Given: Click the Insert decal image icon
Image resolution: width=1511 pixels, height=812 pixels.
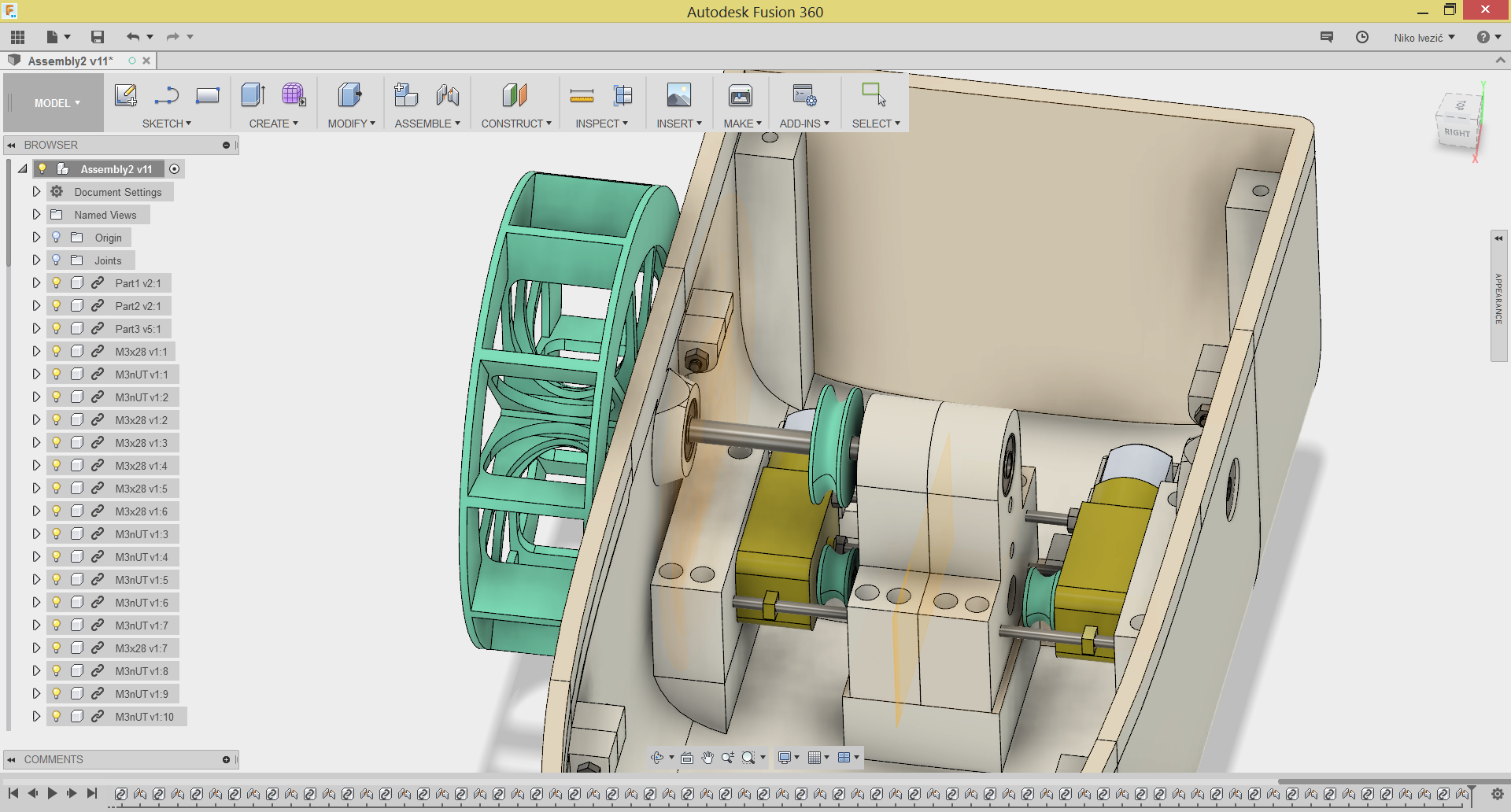Looking at the screenshot, I should pos(678,95).
